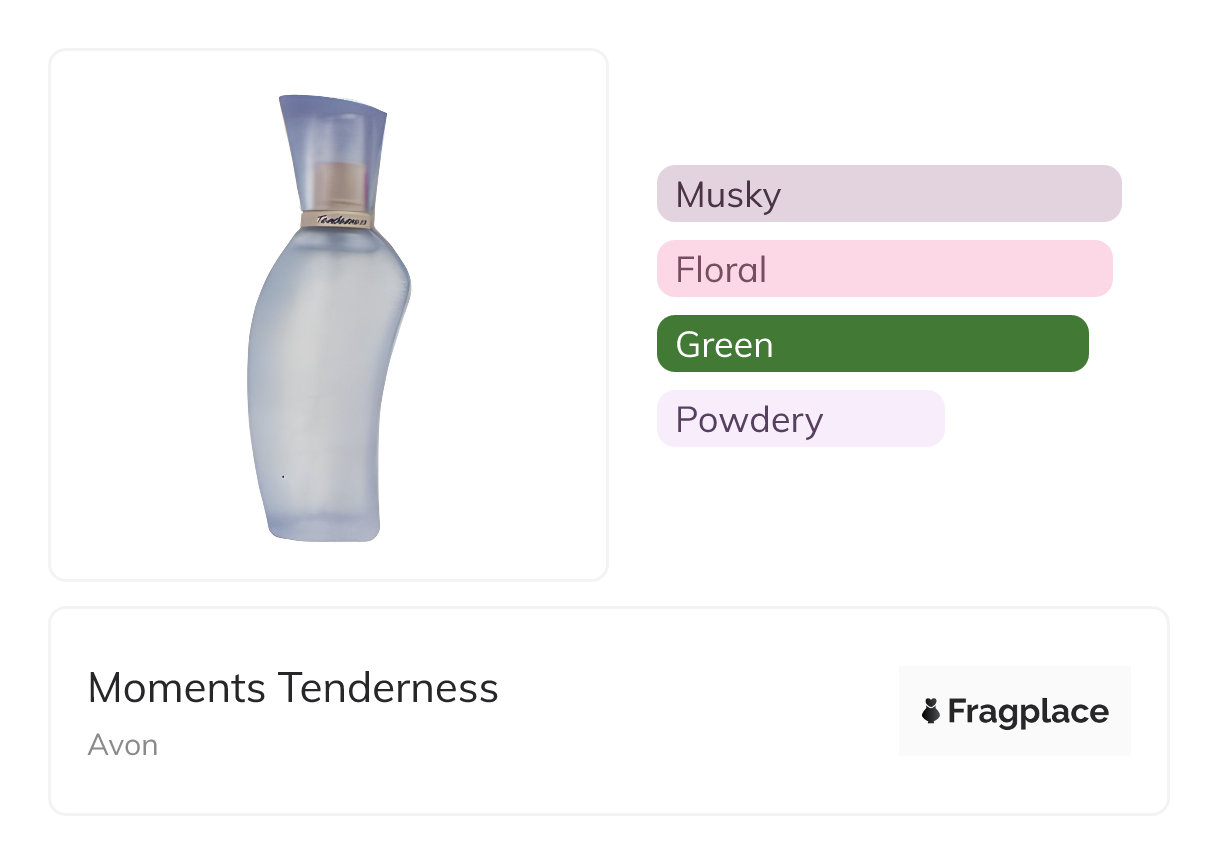Select the Green accord bar
Screen dimensions: 1218x864
[x=872, y=344]
